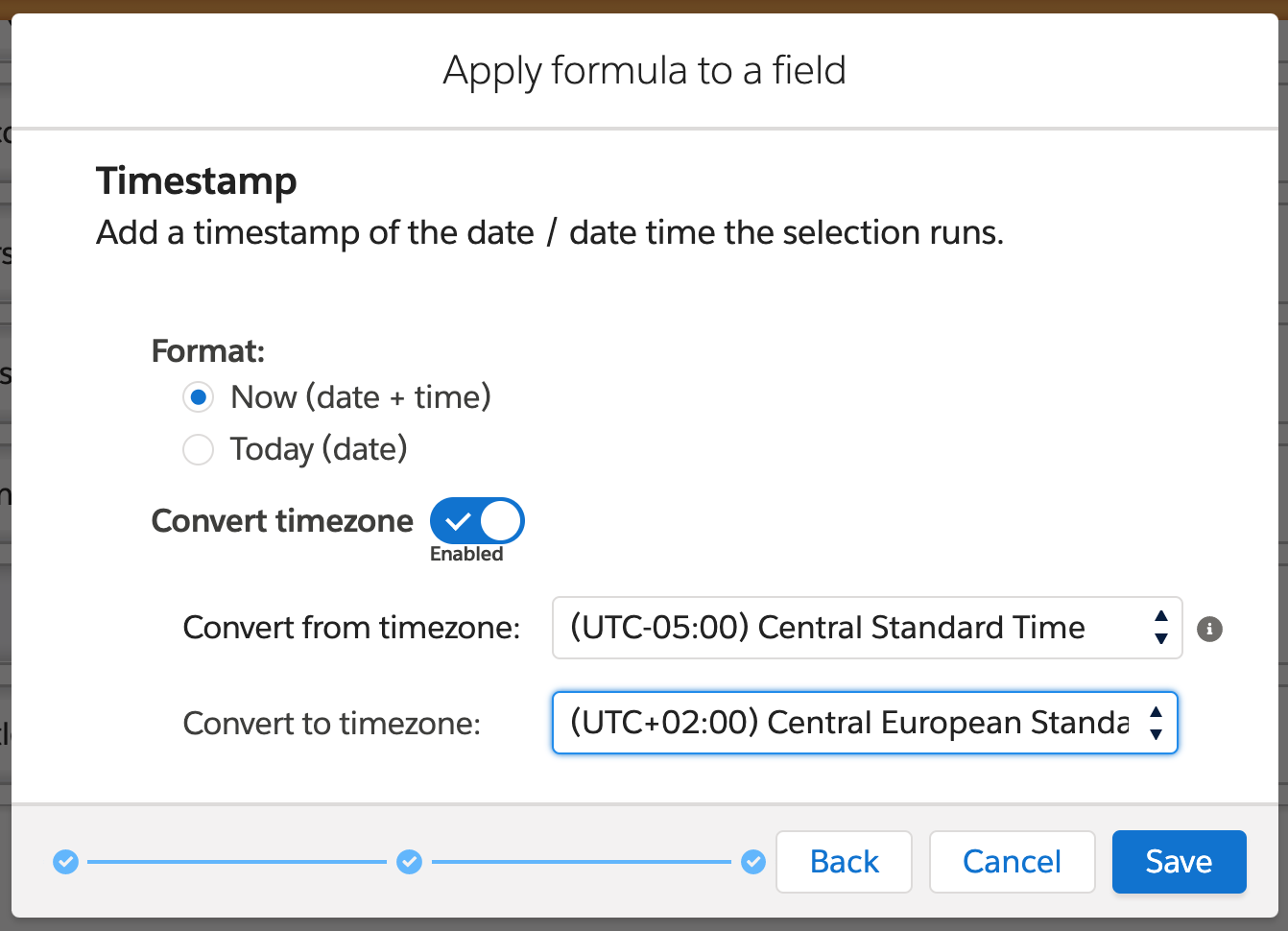The width and height of the screenshot is (1288, 931).
Task: Click the "Now (date + time)" option label
Action: [361, 397]
